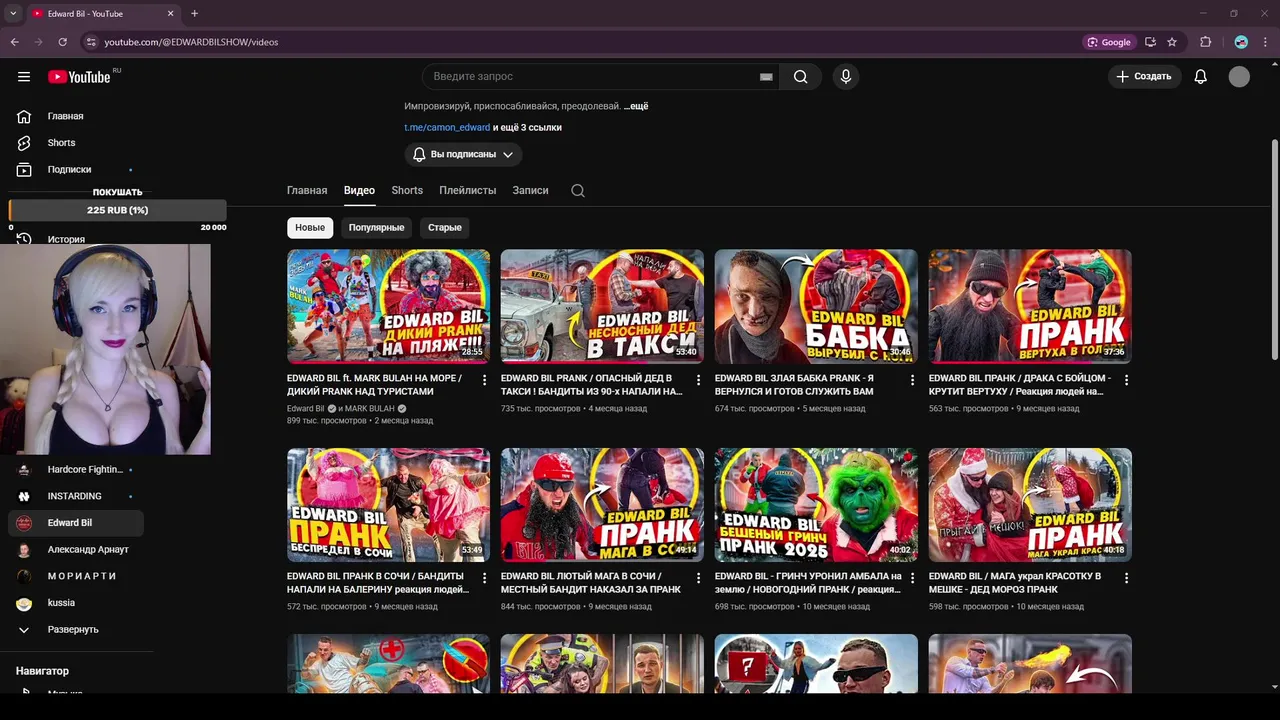Viewport: 1280px width, 720px height.
Task: Switch to the Shorts channel tab
Action: point(407,191)
